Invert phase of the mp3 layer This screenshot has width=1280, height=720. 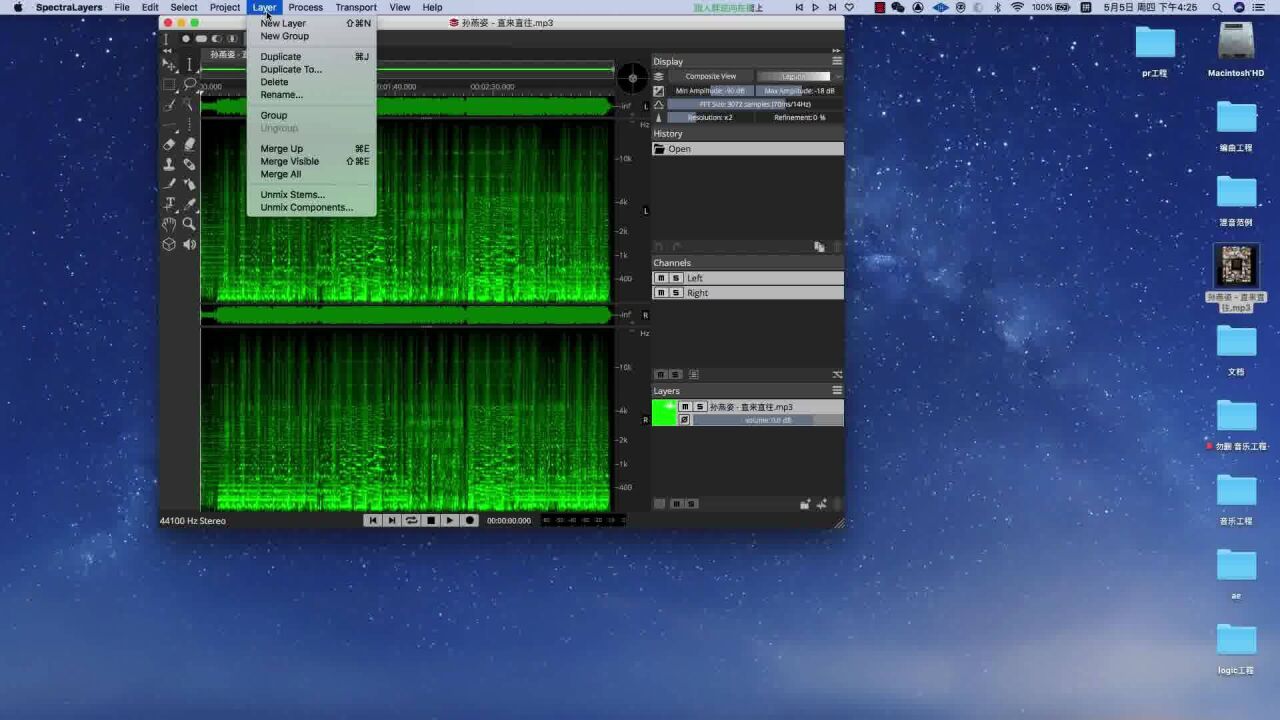pyautogui.click(x=685, y=420)
